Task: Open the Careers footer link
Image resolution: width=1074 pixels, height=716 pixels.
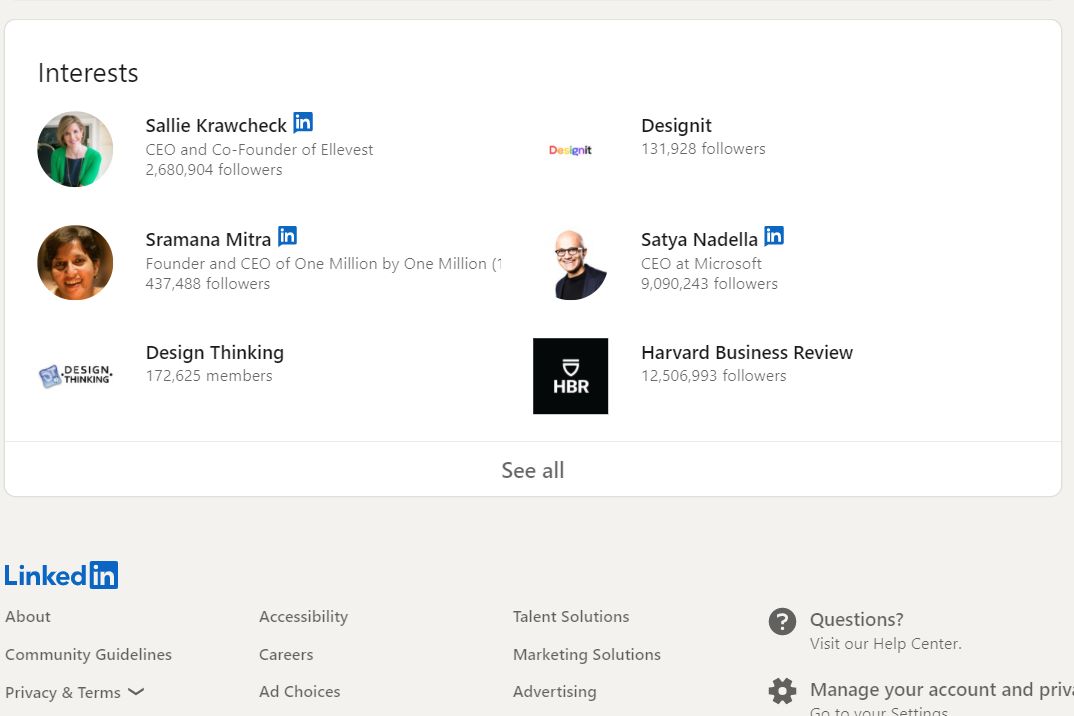Action: click(286, 654)
